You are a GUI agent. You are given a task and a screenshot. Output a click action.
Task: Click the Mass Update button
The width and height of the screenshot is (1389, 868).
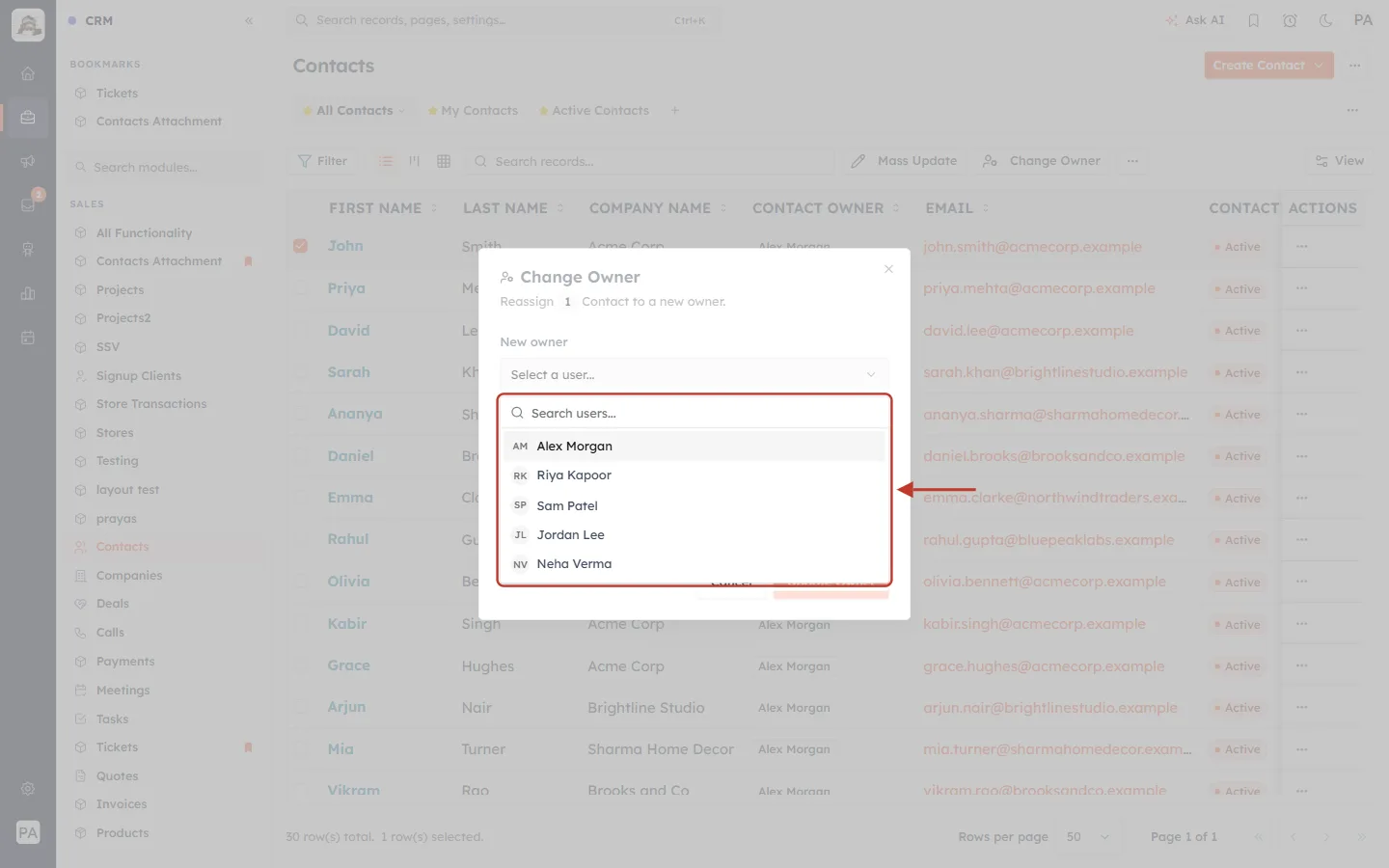point(904,161)
